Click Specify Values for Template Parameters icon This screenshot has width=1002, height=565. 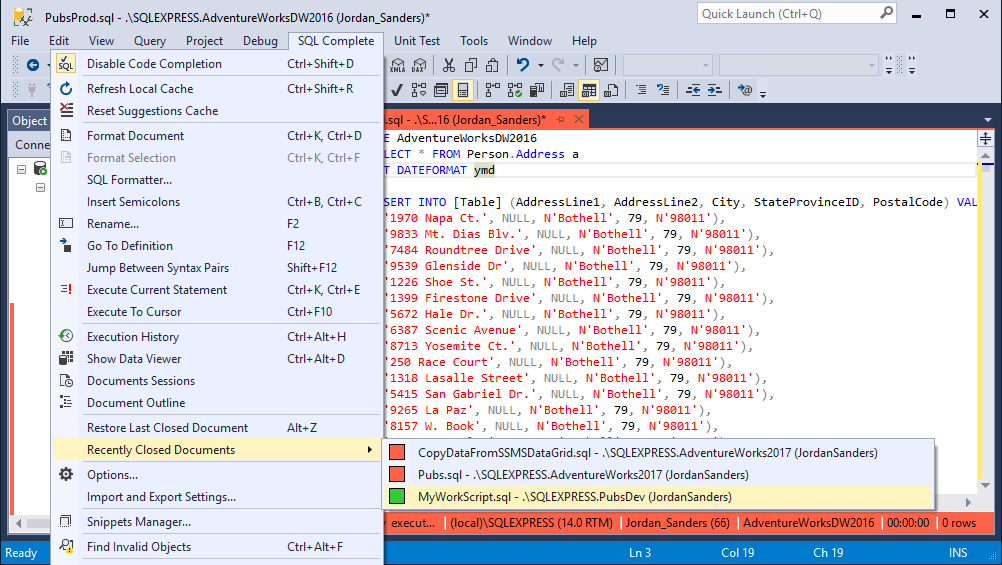[744, 90]
